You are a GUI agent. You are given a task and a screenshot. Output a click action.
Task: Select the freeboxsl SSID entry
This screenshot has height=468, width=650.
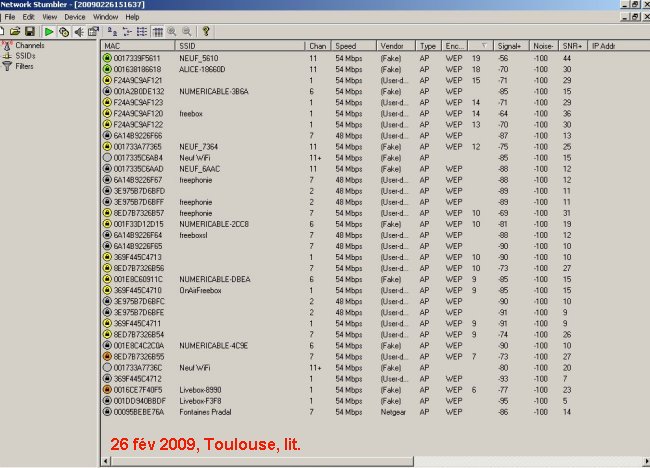click(x=193, y=235)
